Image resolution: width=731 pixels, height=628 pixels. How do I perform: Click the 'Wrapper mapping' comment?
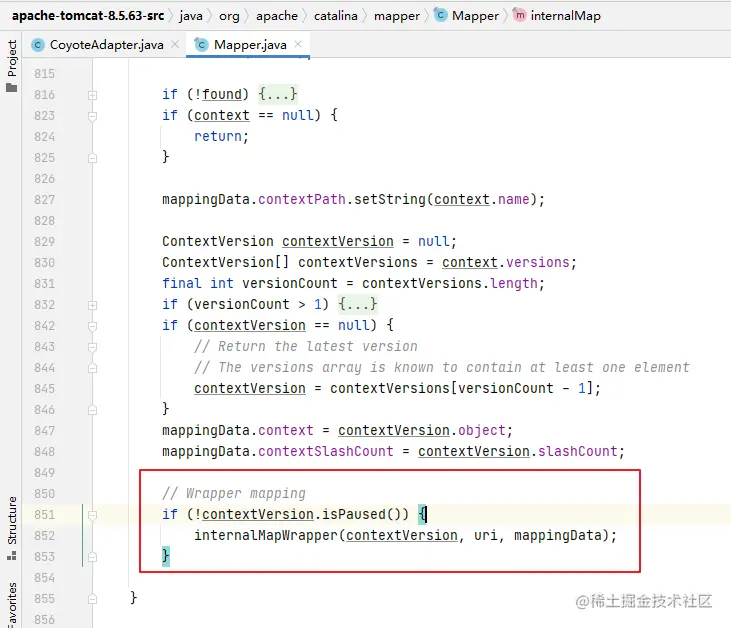(234, 493)
